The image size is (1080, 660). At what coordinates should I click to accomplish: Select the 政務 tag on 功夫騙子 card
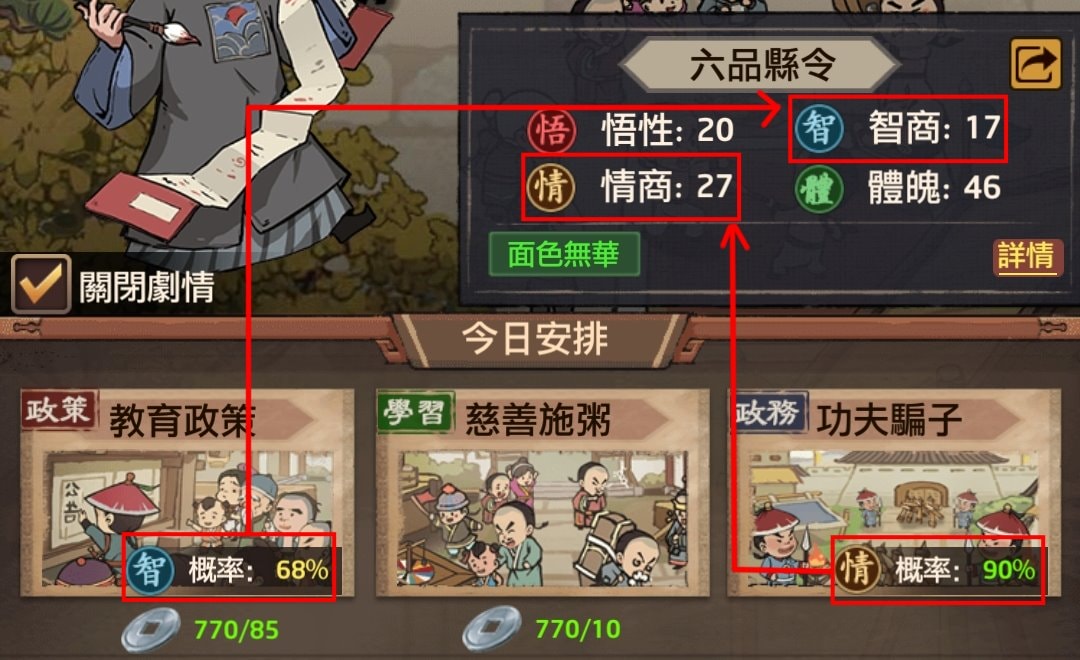769,413
